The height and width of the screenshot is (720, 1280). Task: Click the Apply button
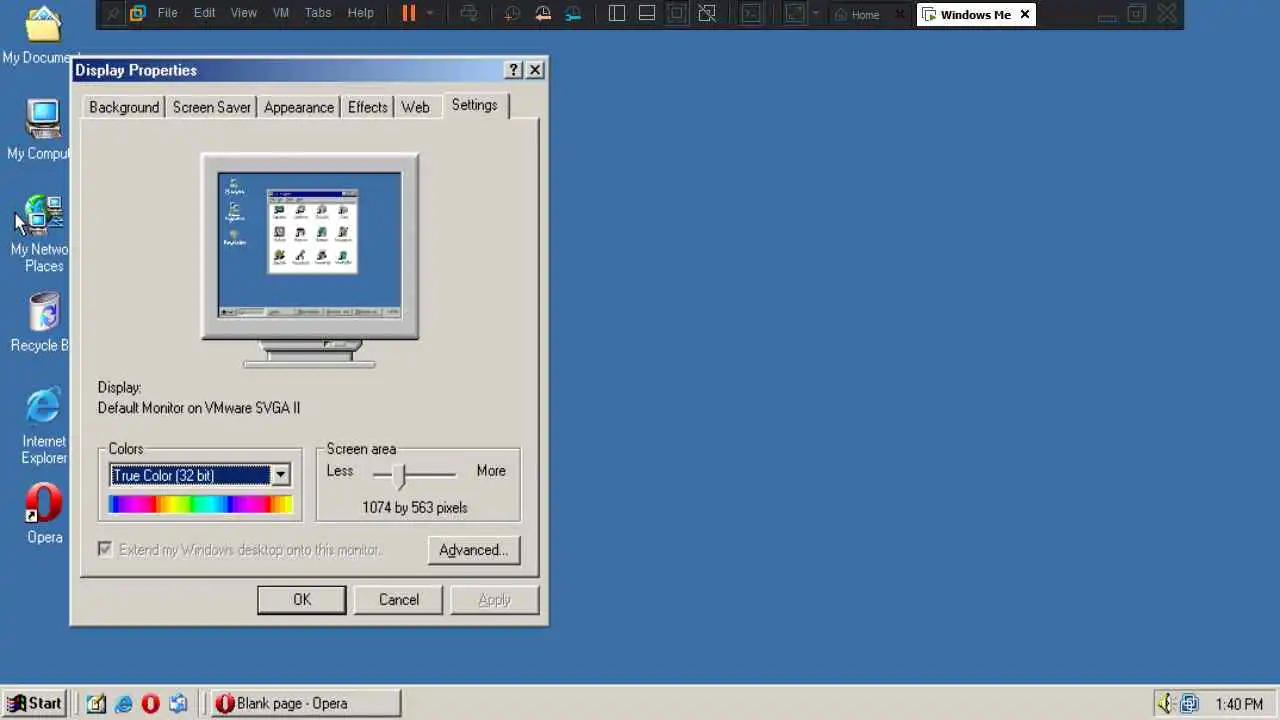494,600
